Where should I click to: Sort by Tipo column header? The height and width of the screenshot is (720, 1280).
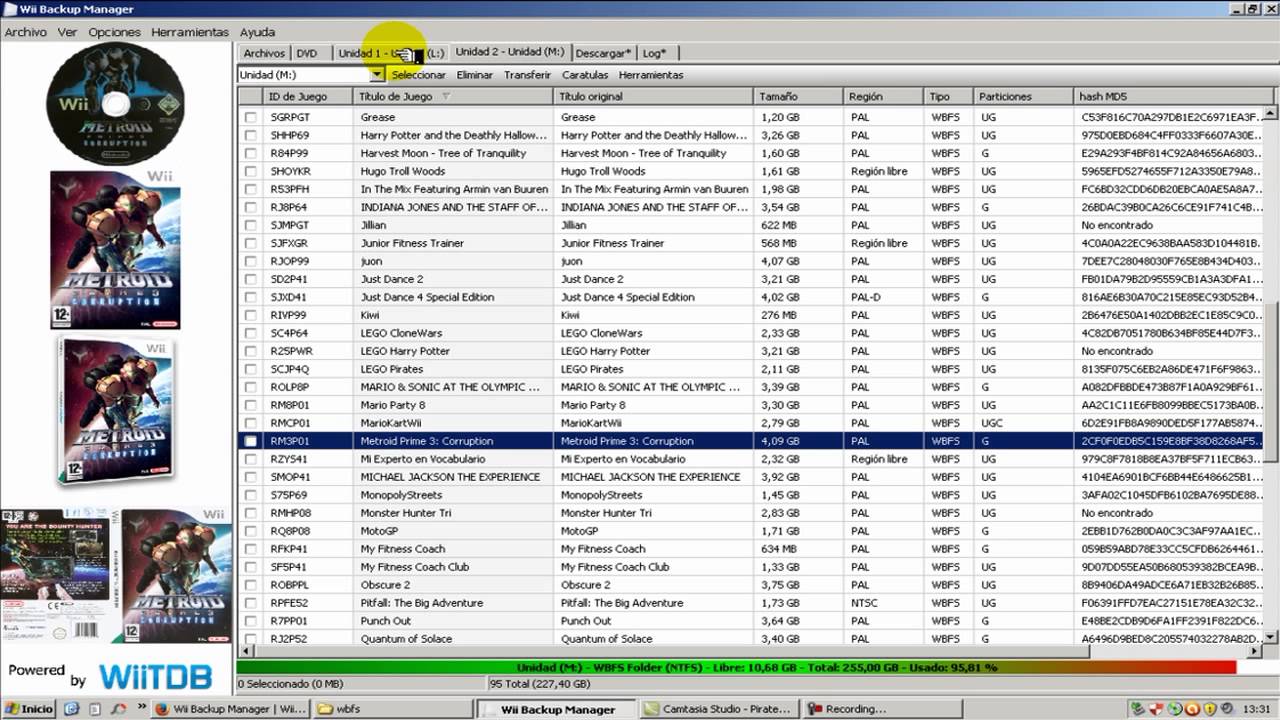[x=948, y=97]
